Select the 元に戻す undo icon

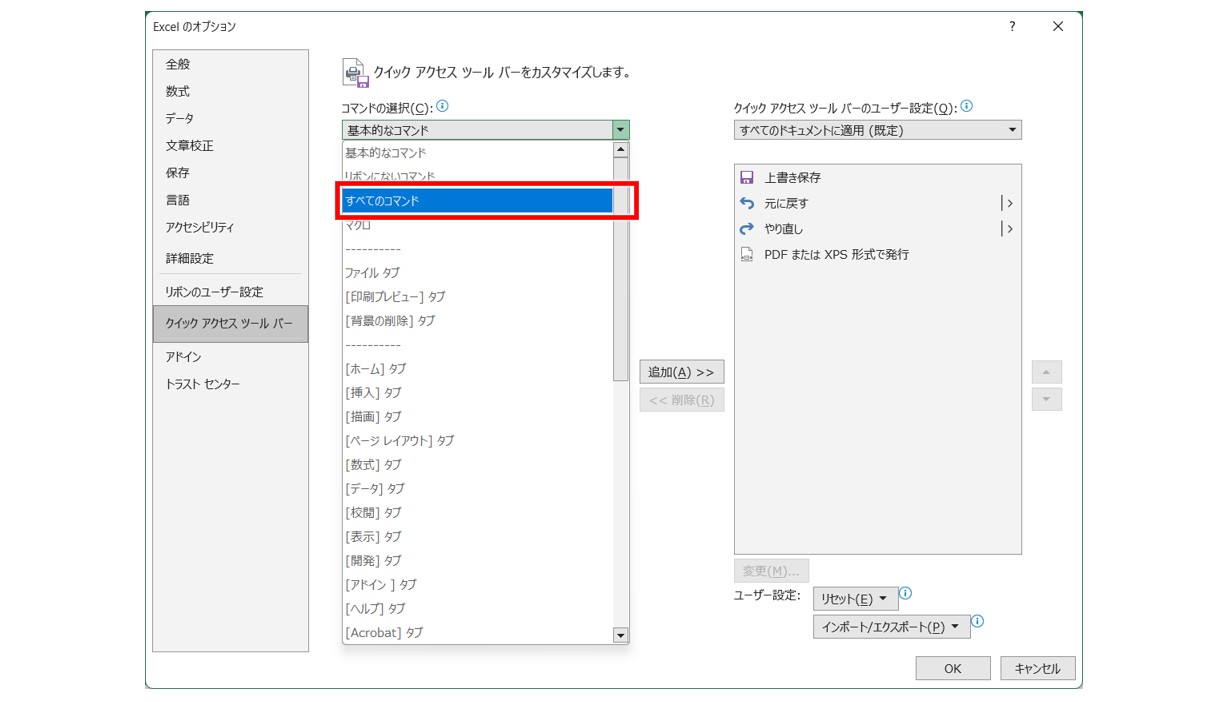[x=746, y=203]
